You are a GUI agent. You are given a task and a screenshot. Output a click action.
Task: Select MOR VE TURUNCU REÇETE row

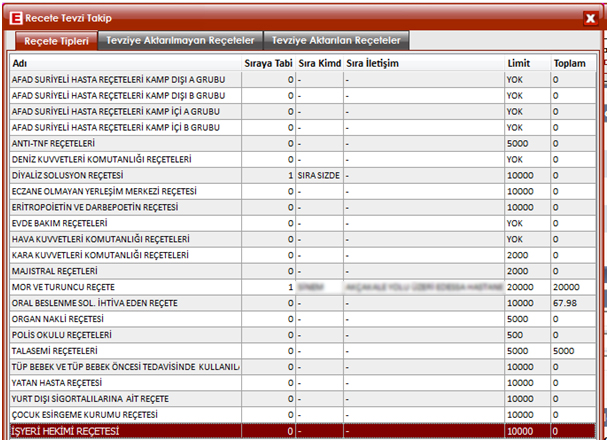coord(303,287)
